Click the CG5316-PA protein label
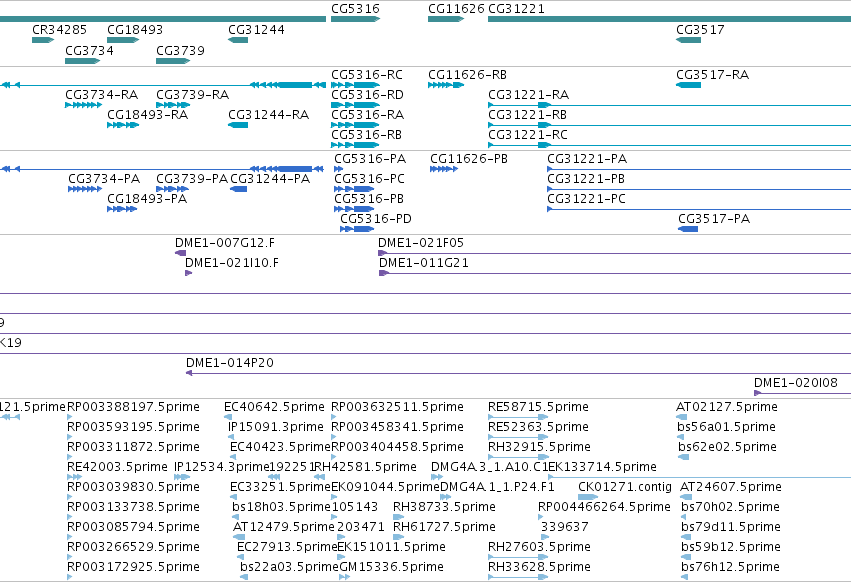Viewport: 851px width, 582px height. pos(370,159)
